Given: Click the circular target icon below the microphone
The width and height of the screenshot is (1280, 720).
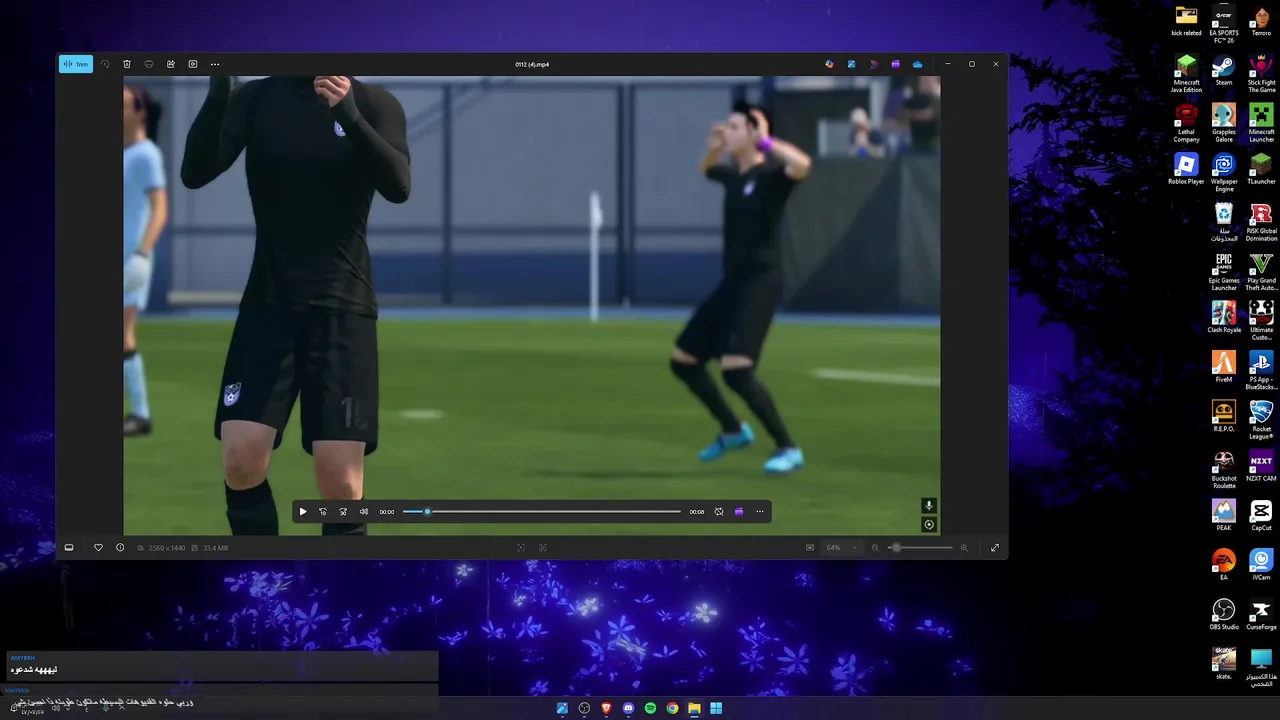Looking at the screenshot, I should [x=929, y=525].
